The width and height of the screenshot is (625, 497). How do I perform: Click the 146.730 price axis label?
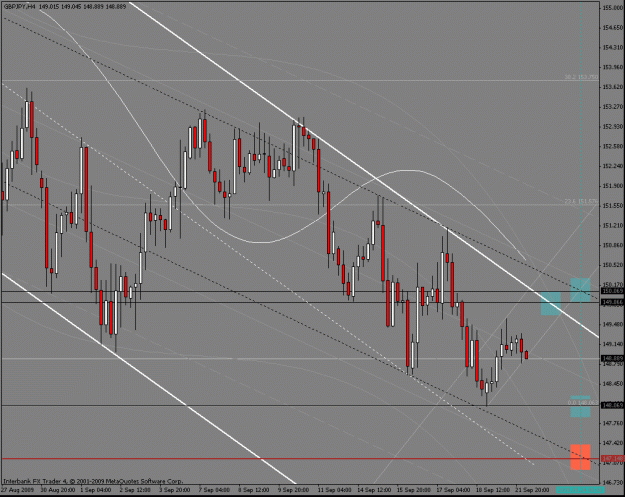[613, 482]
